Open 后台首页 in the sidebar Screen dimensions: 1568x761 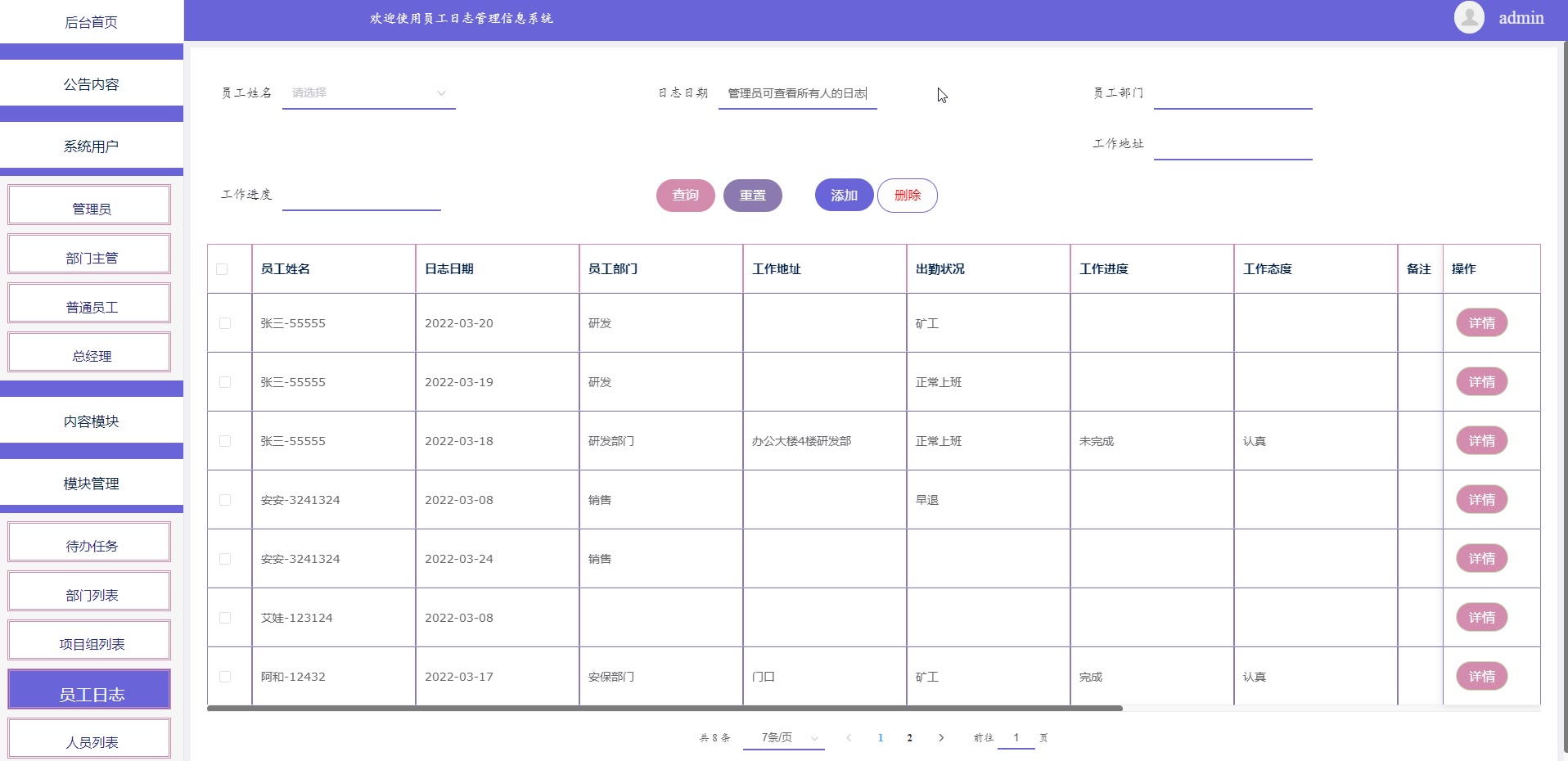point(92,22)
